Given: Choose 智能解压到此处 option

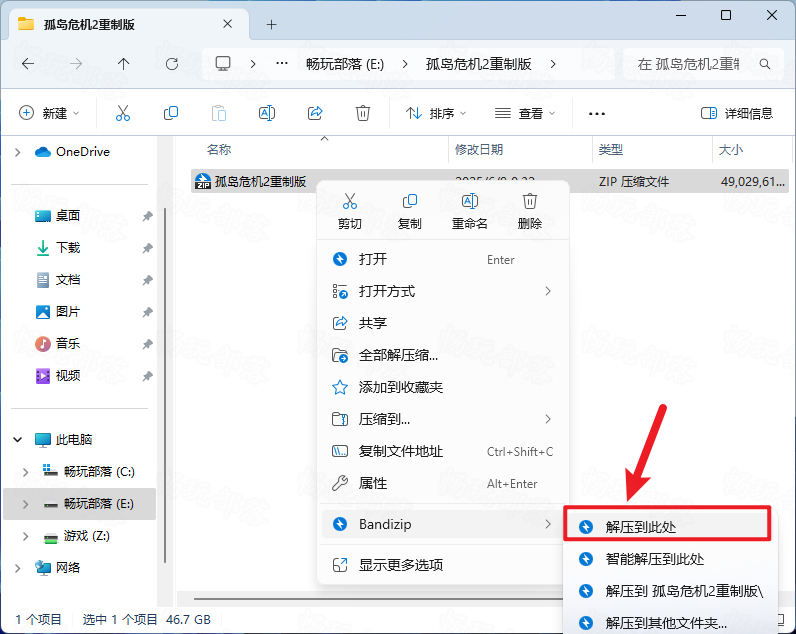Looking at the screenshot, I should 671,559.
